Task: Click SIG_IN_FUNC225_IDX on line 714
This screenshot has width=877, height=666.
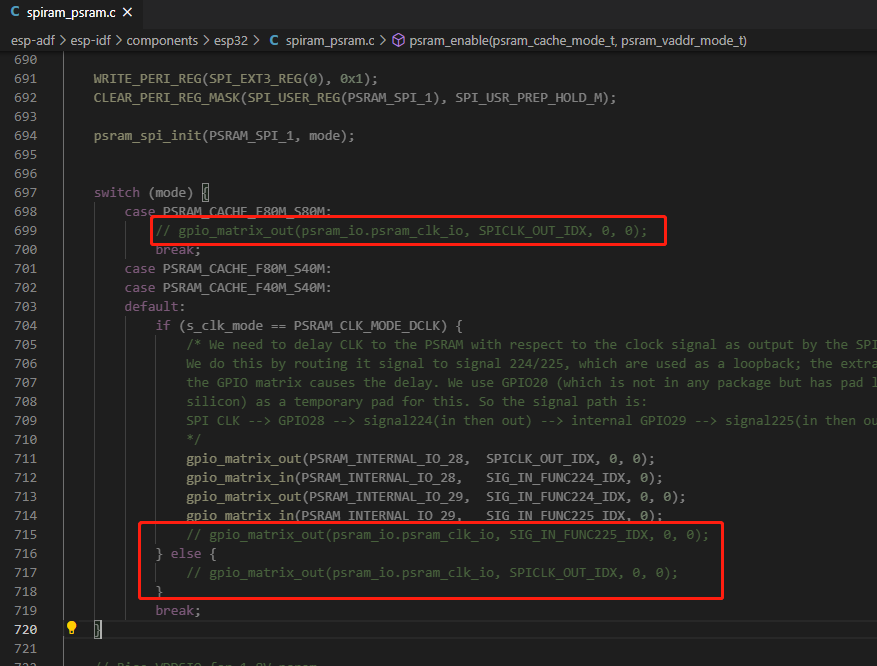Action: click(x=555, y=516)
